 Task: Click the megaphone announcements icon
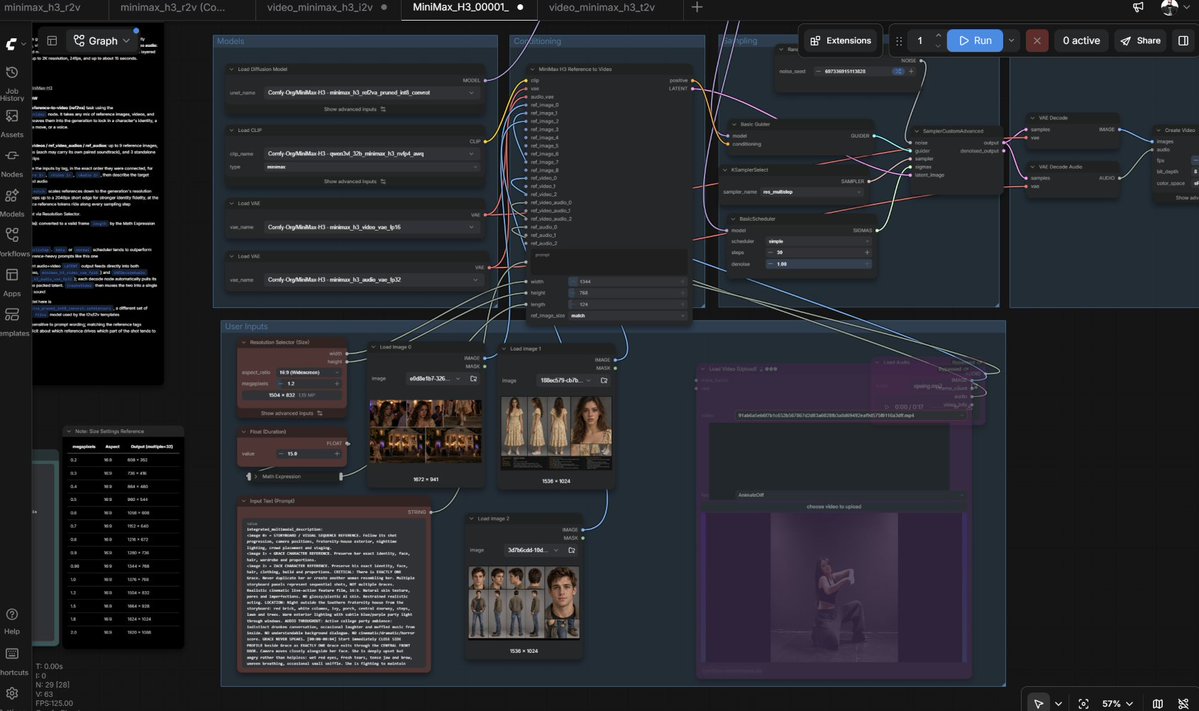coord(1138,8)
